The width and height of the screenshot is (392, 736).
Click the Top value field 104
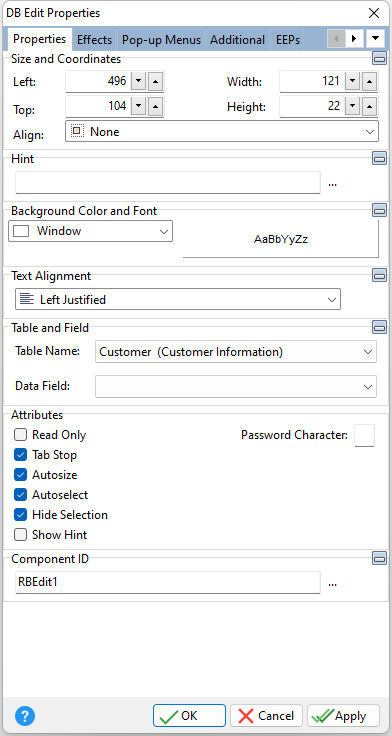98,107
